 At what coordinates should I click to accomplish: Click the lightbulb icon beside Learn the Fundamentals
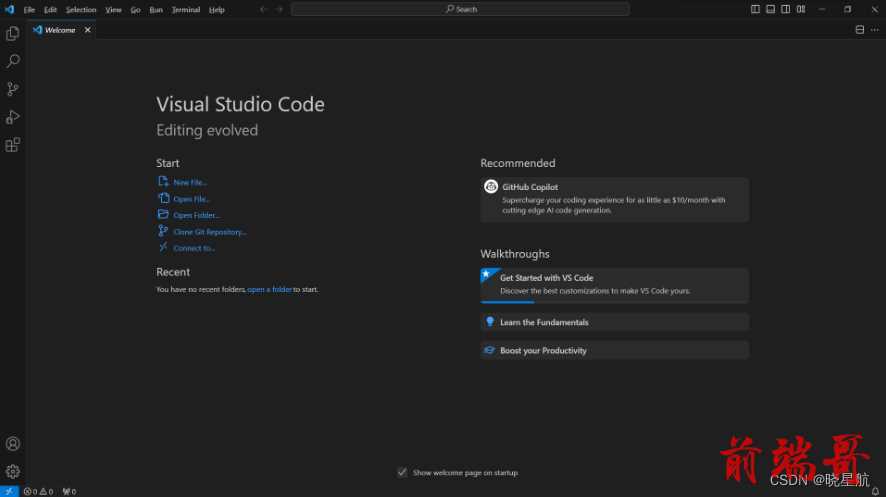pyautogui.click(x=489, y=322)
